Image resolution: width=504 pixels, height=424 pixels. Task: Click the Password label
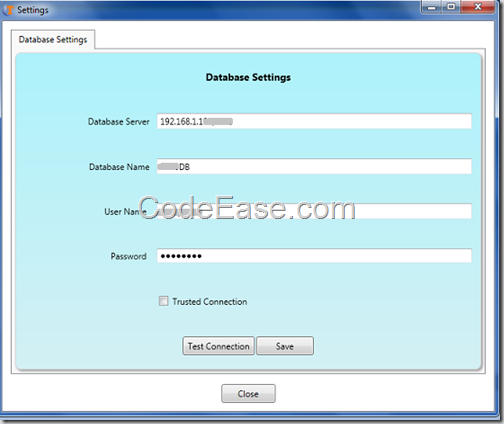pyautogui.click(x=128, y=256)
